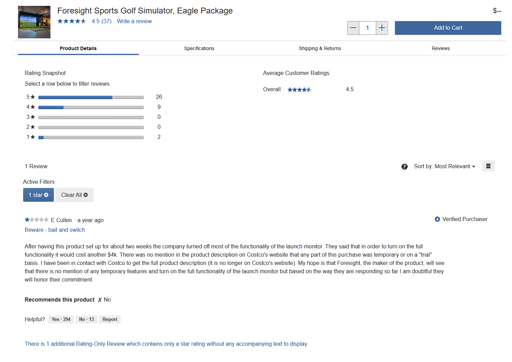Click the Verified Purchaser badge icon
Viewport: 512px width, 362px height.
[x=437, y=219]
